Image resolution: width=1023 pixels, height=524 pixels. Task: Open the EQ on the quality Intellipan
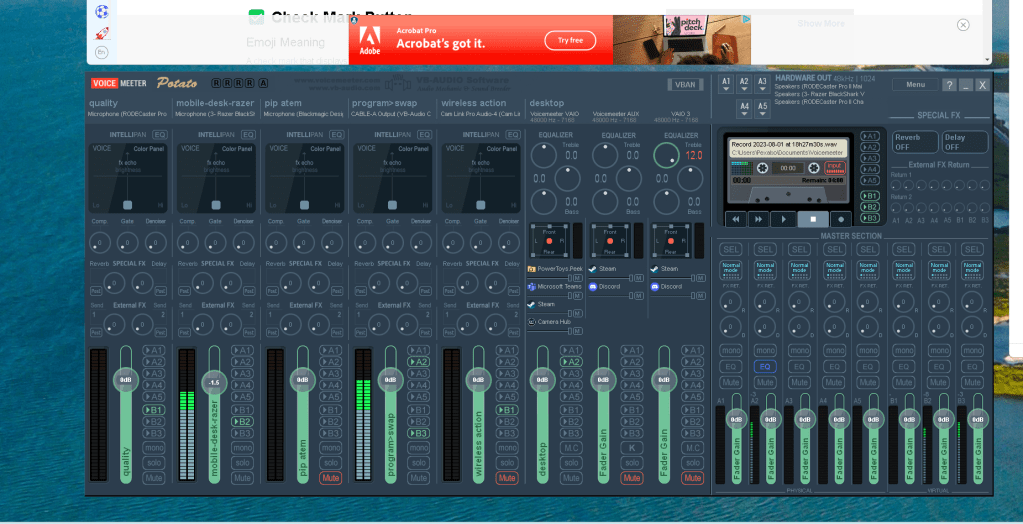coord(159,134)
